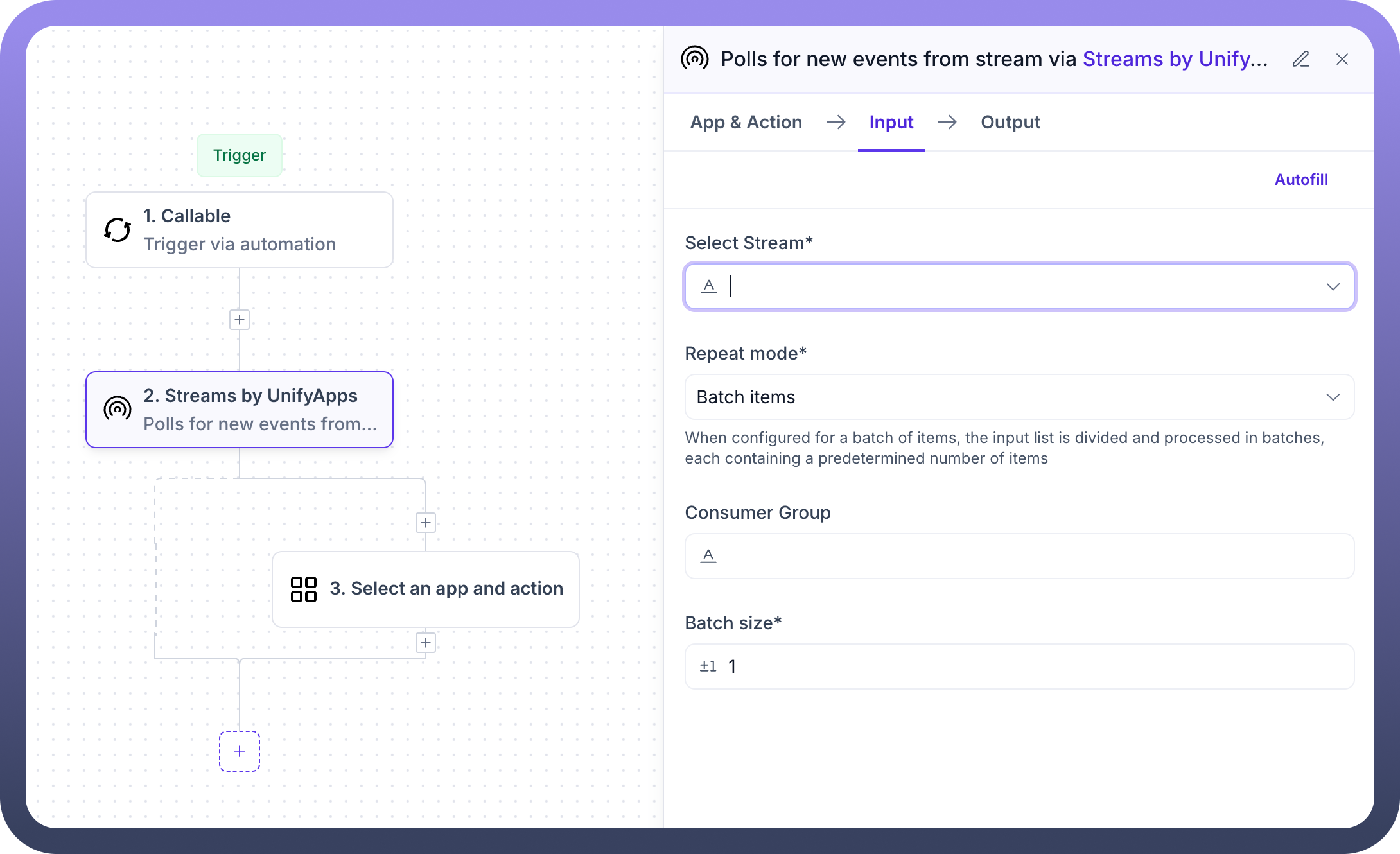Viewport: 1400px width, 854px height.
Task: Open the Streams by Unify link in title
Action: 1175,59
